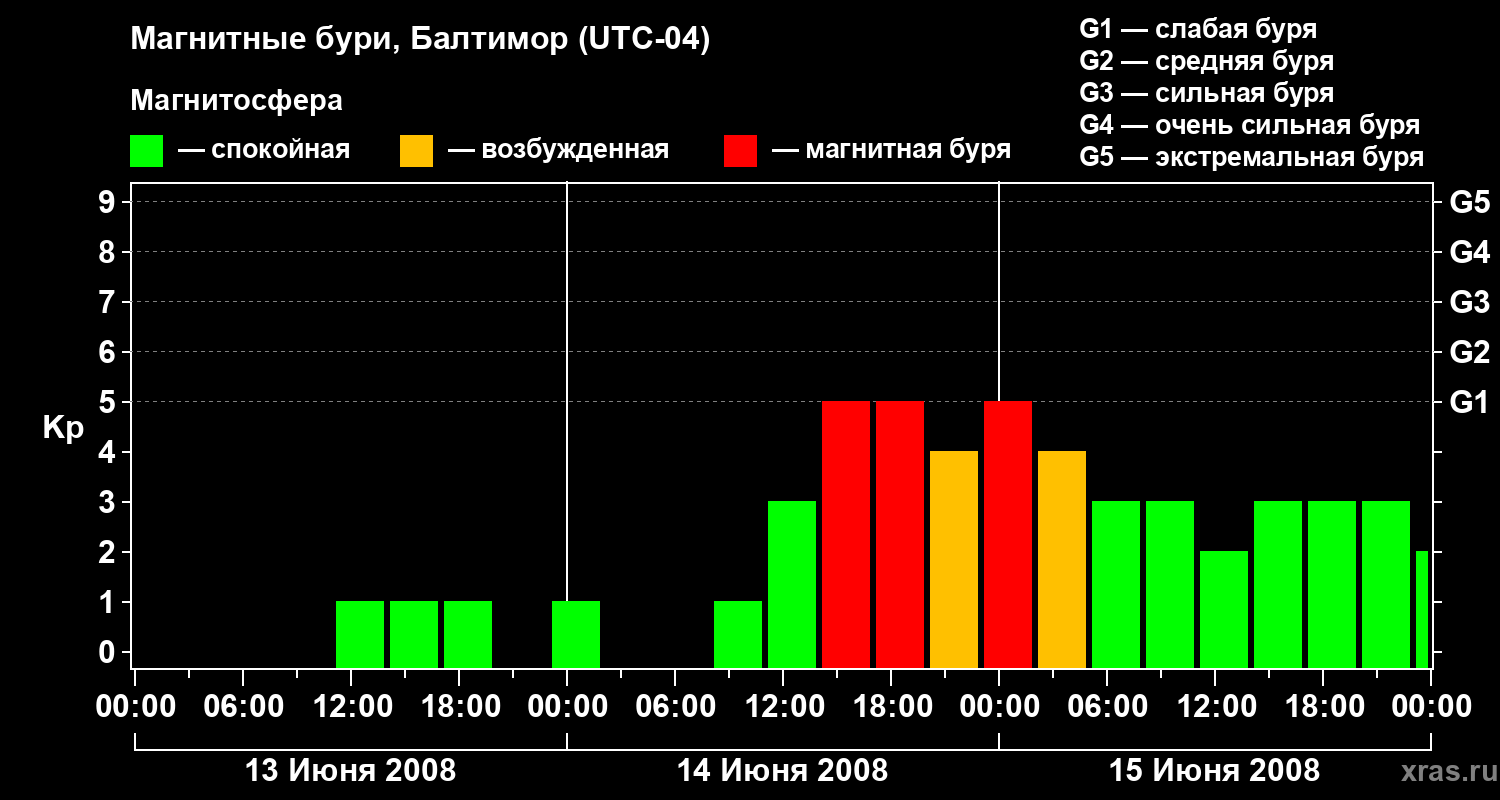Click the red bar at 15:00–18:00 on 14 Июня
Screen dimensions: 1500x800
pyautogui.click(x=846, y=534)
